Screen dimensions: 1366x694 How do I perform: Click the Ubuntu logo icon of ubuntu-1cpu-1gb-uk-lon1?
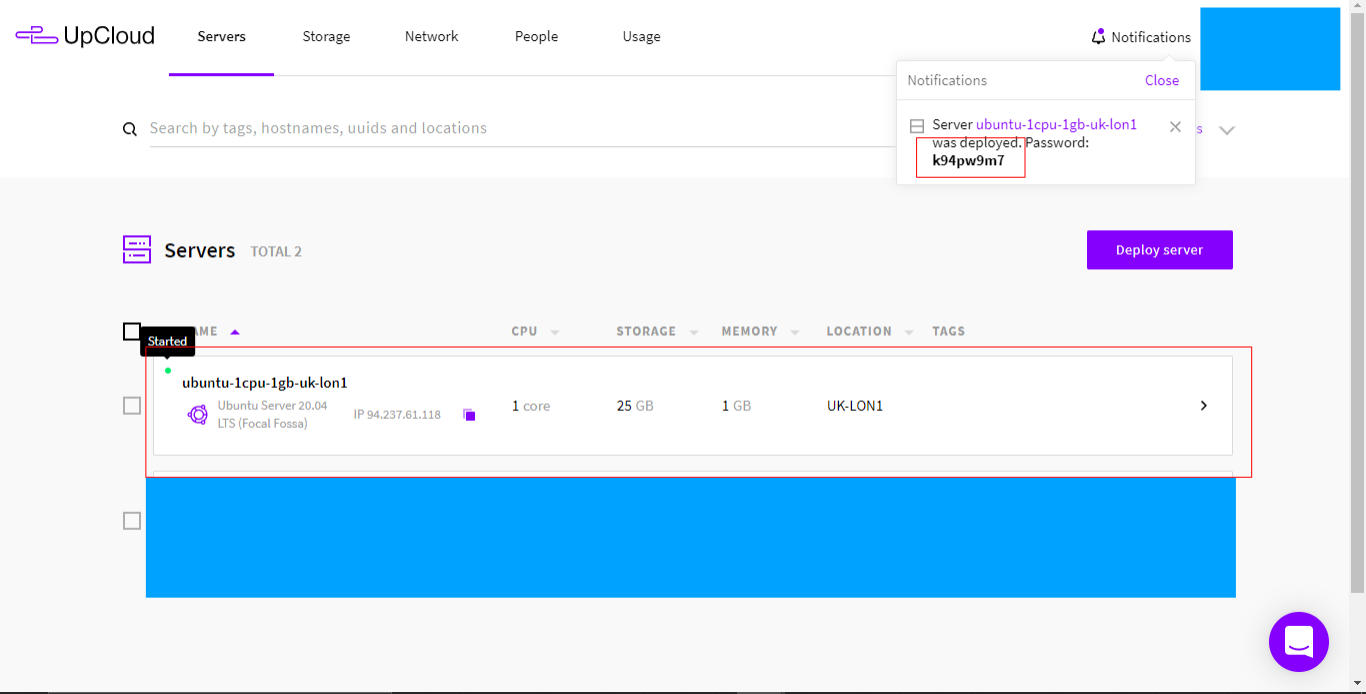(198, 414)
